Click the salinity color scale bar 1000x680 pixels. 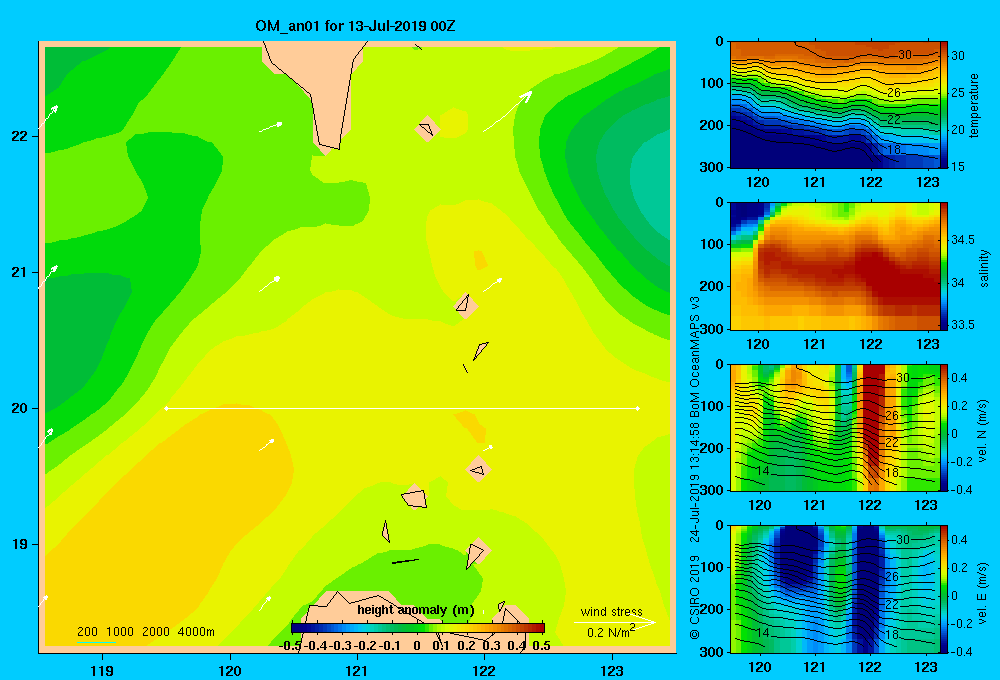(x=944, y=266)
